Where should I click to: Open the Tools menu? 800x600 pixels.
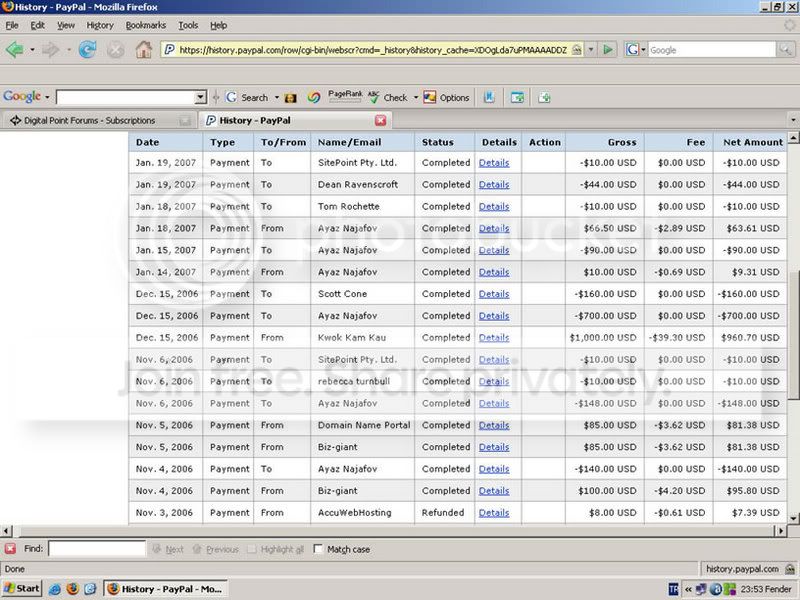pos(188,25)
